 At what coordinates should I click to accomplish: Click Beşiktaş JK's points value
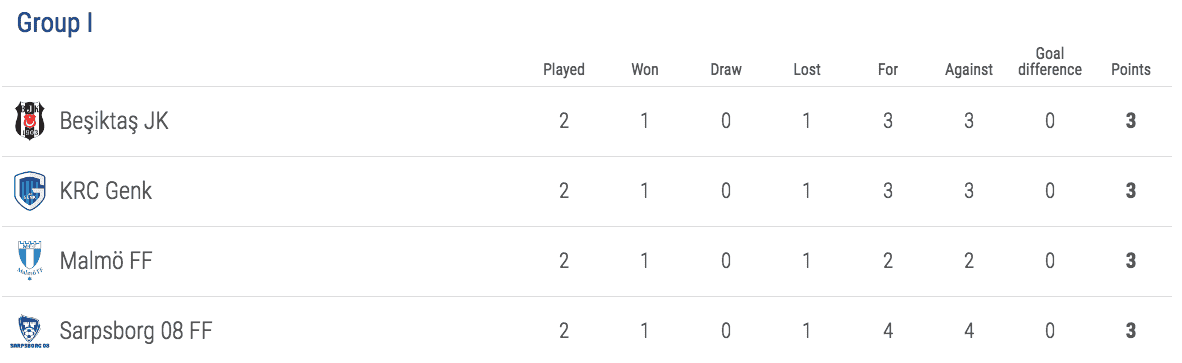[x=1131, y=121]
